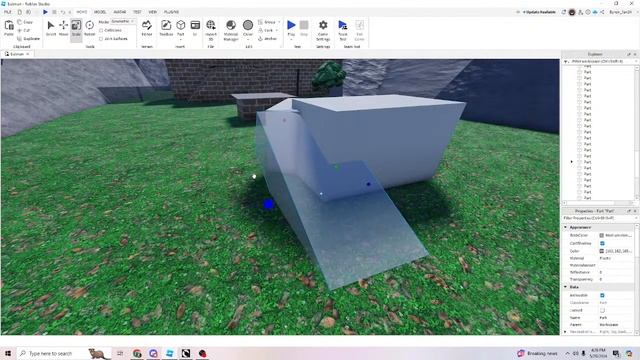Open the FILE menu
This screenshot has width=640, height=360.
click(x=8, y=12)
